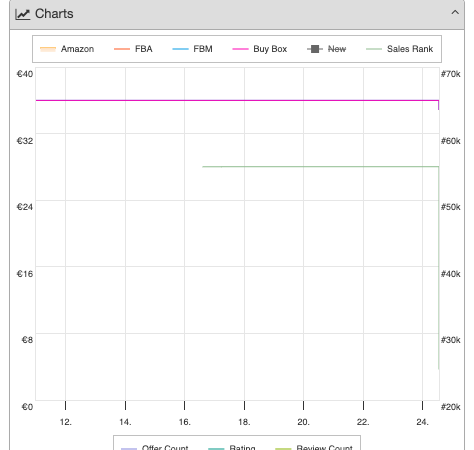Screen dimensions: 474x450
Task: Toggle the FBA series in legend
Action: 133,49
